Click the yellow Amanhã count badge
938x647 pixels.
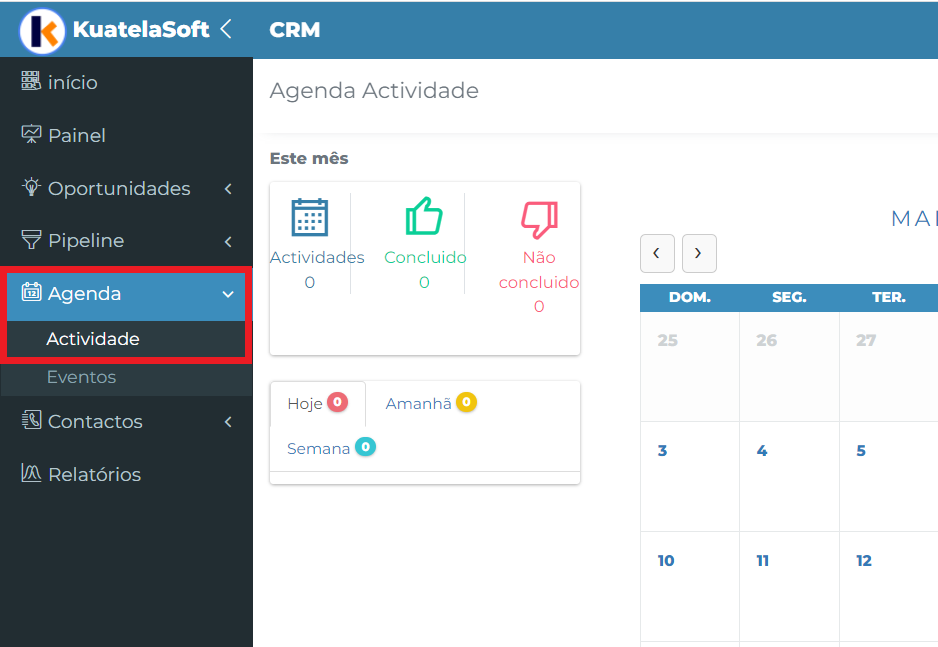[x=467, y=402]
